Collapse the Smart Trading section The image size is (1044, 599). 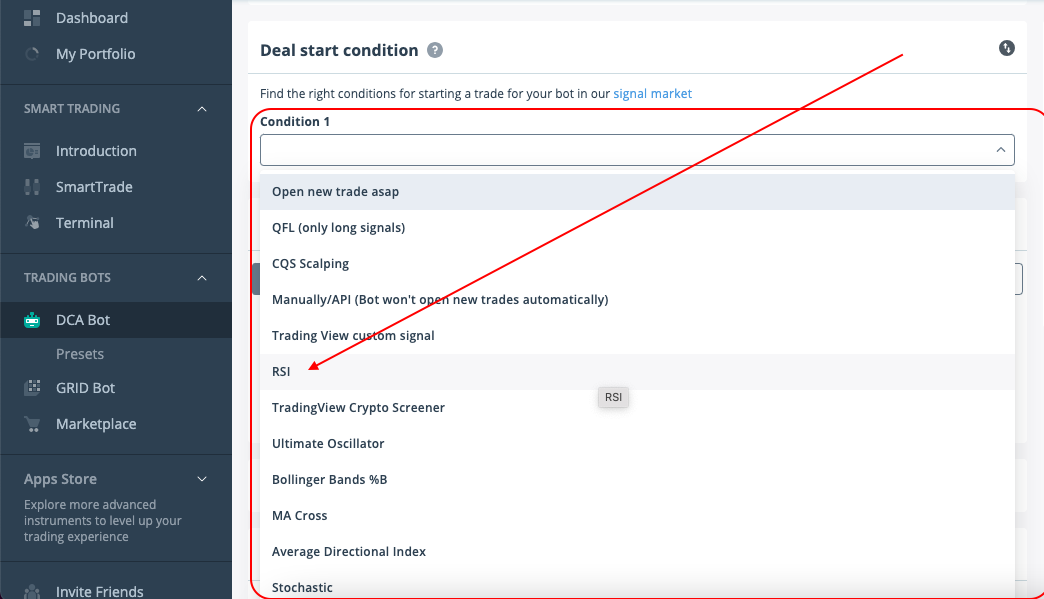[202, 109]
